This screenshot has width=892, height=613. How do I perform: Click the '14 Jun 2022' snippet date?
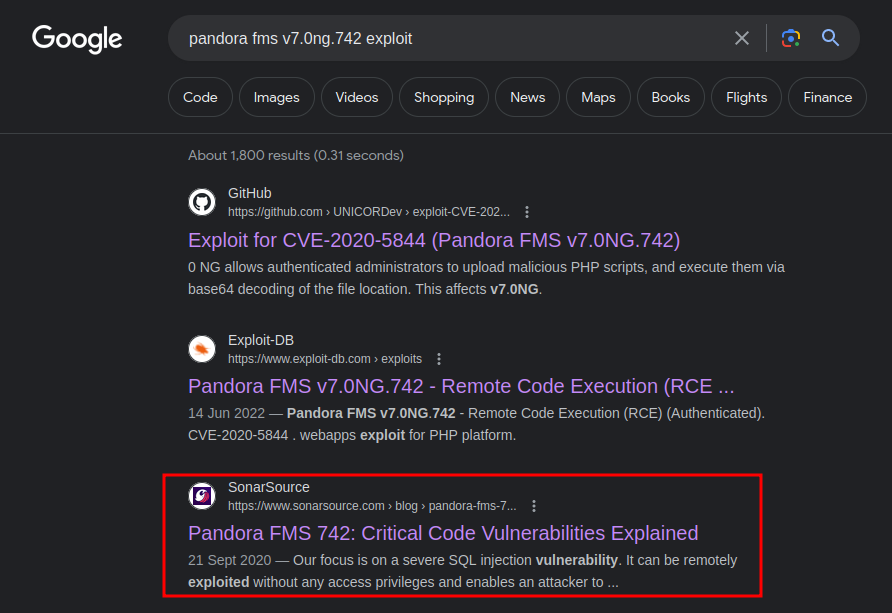pyautogui.click(x=226, y=413)
